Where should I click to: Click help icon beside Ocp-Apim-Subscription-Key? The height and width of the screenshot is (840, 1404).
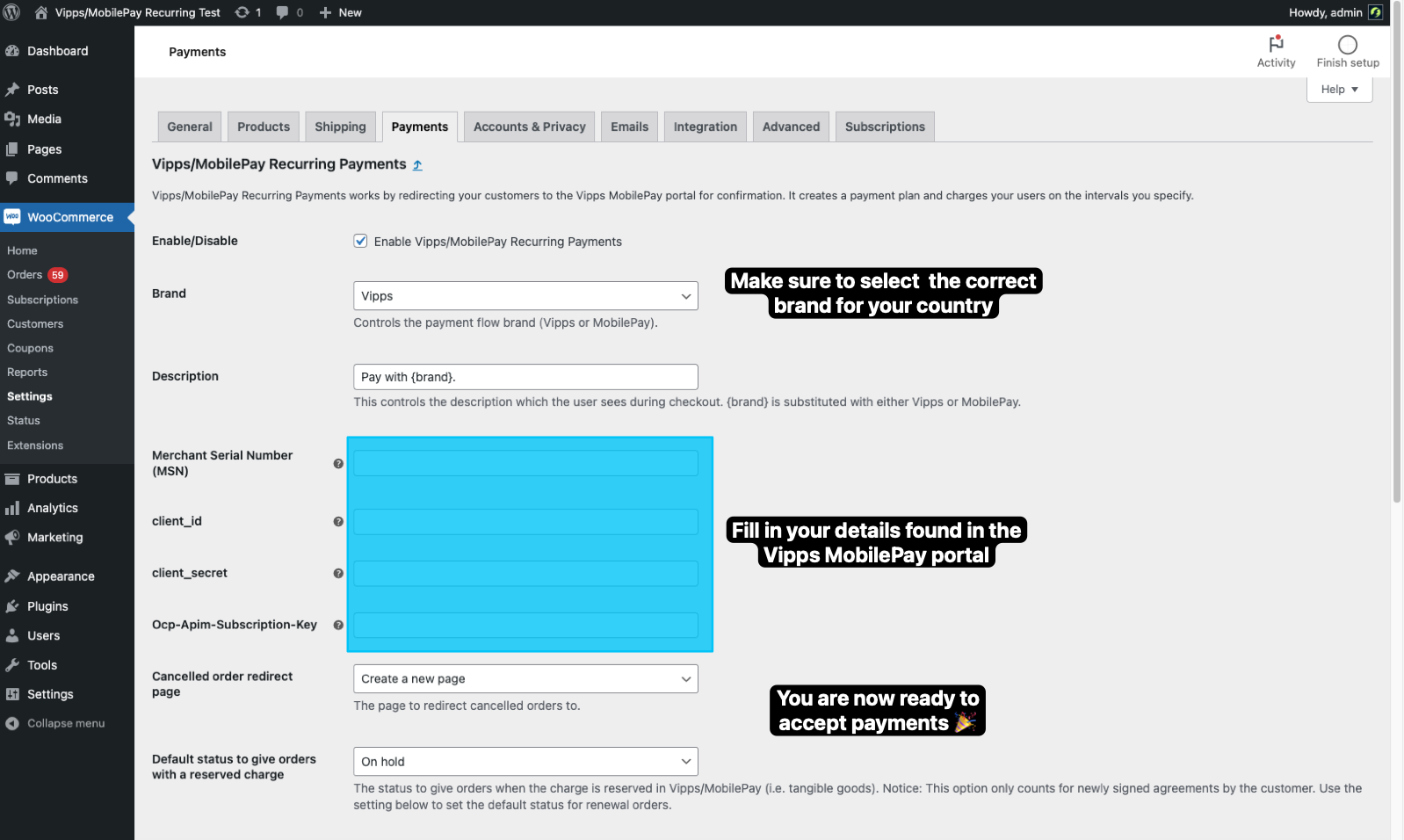pyautogui.click(x=338, y=626)
